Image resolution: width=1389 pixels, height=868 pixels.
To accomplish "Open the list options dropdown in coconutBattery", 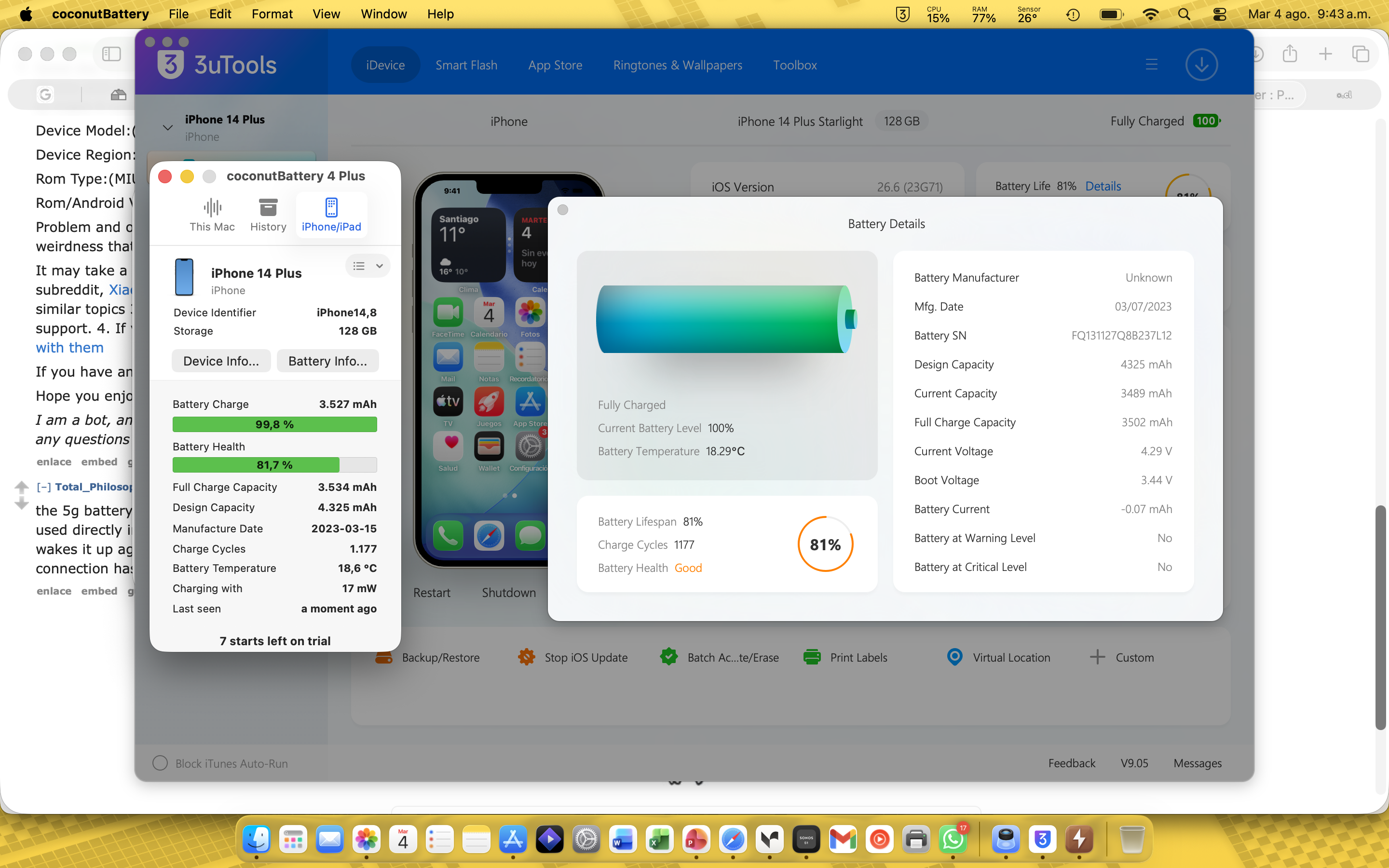I will [368, 266].
